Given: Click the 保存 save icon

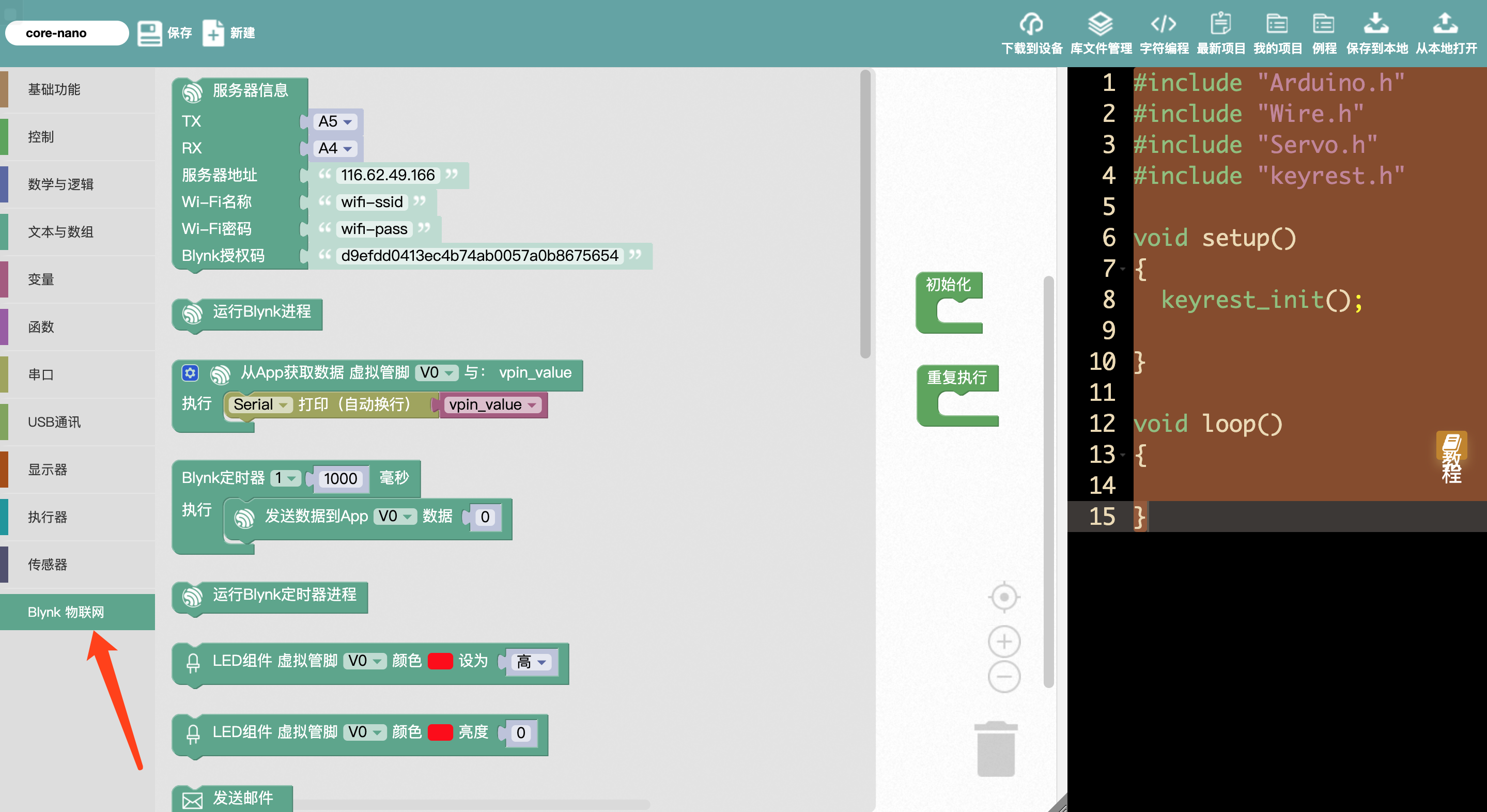Looking at the screenshot, I should [149, 33].
